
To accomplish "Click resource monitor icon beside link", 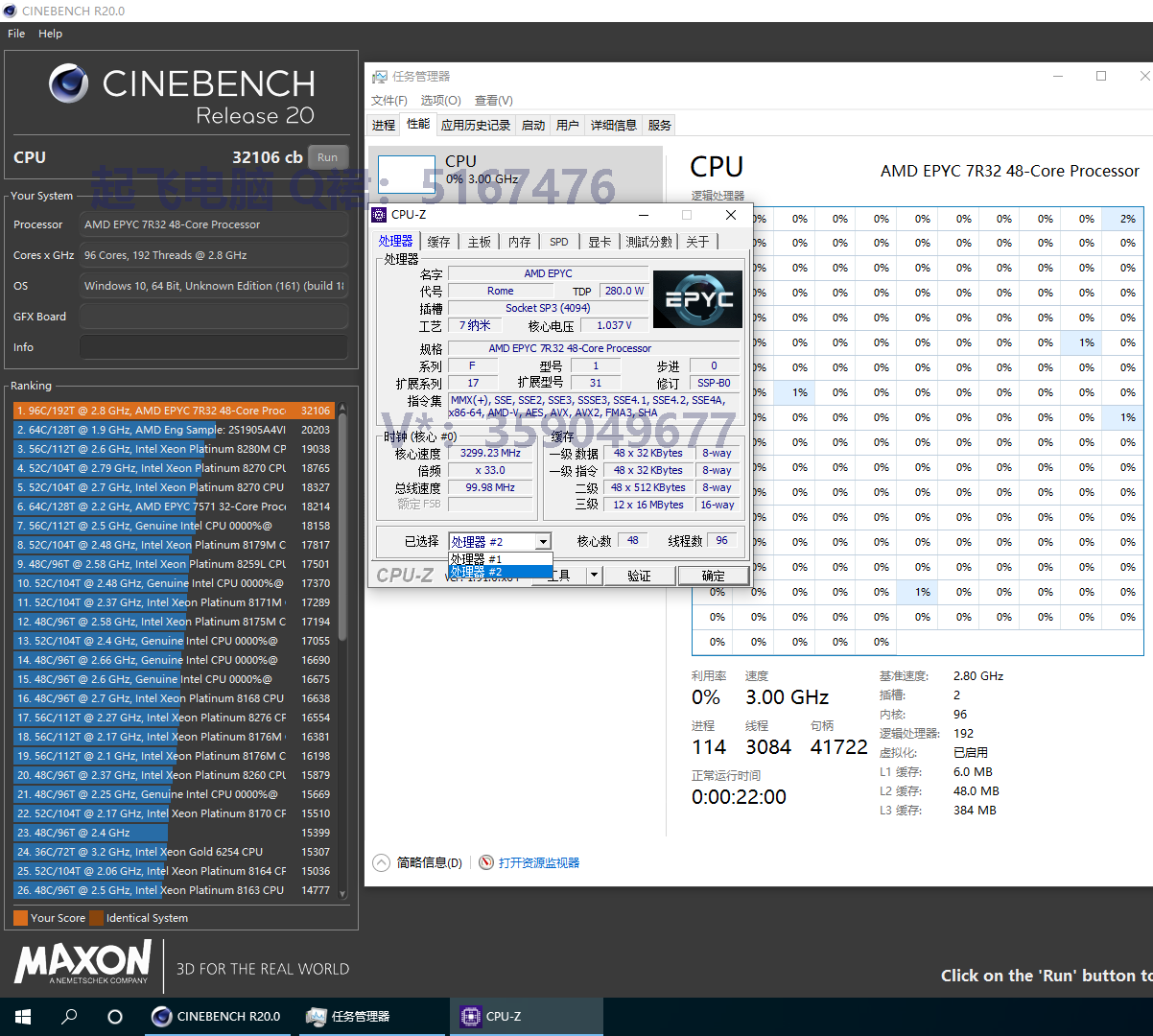I will 486,862.
